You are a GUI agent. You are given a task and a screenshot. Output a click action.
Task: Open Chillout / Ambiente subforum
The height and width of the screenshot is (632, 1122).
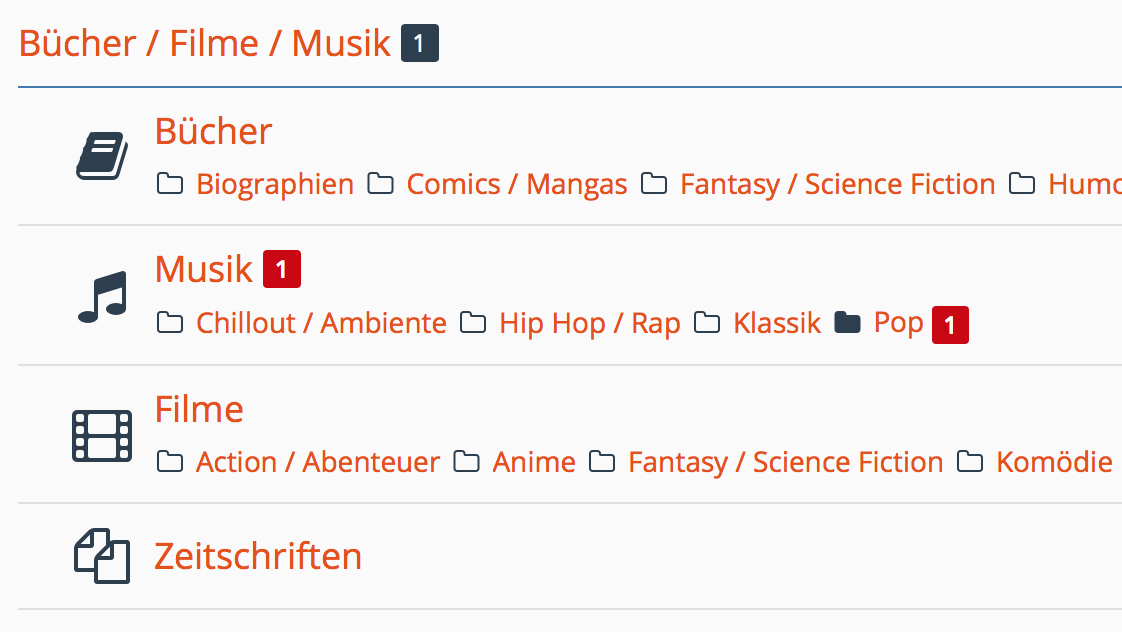(x=321, y=323)
